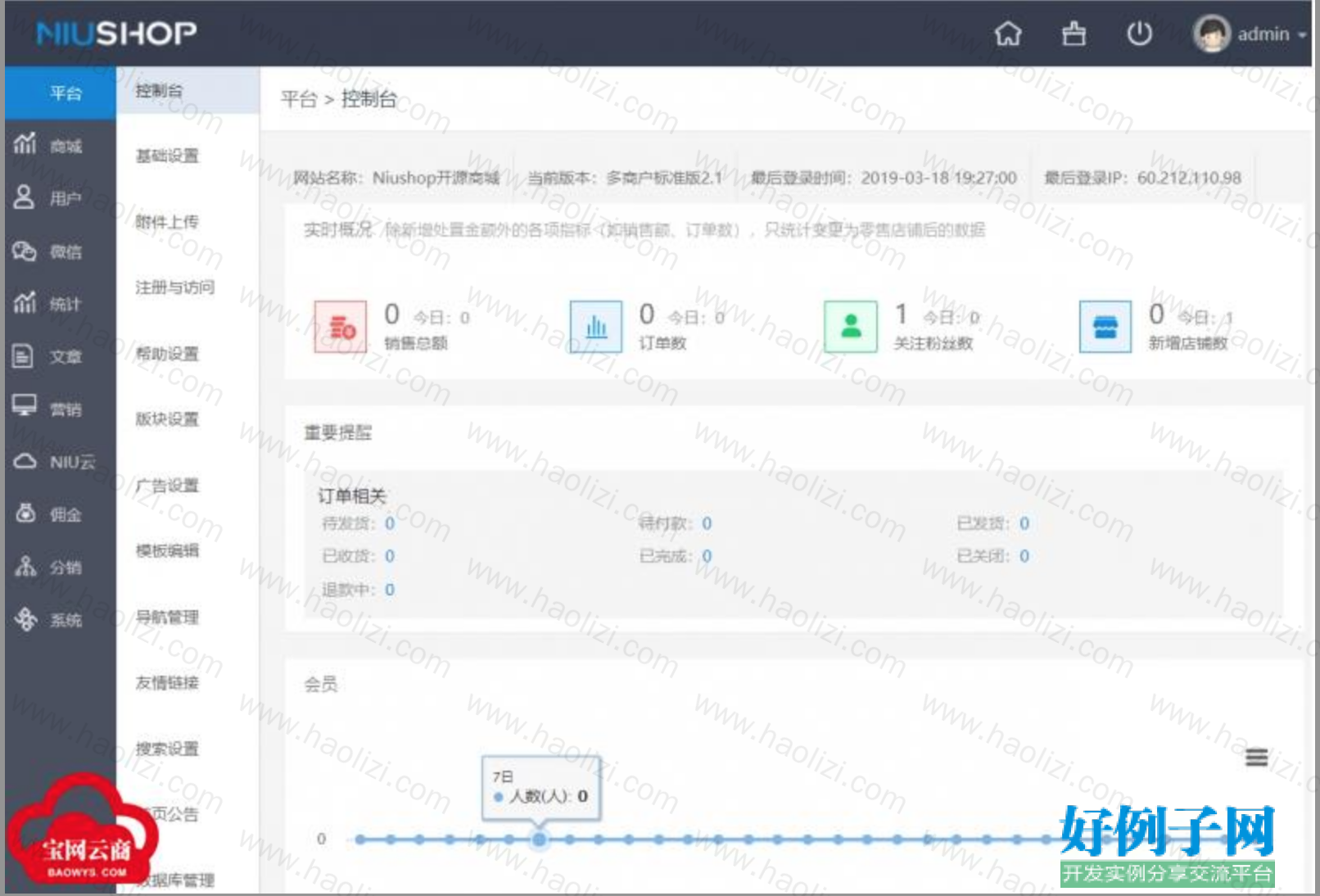Click the 最后登录时间 2019-03-18 text
Screen dimensions: 1320x896
tap(884, 178)
